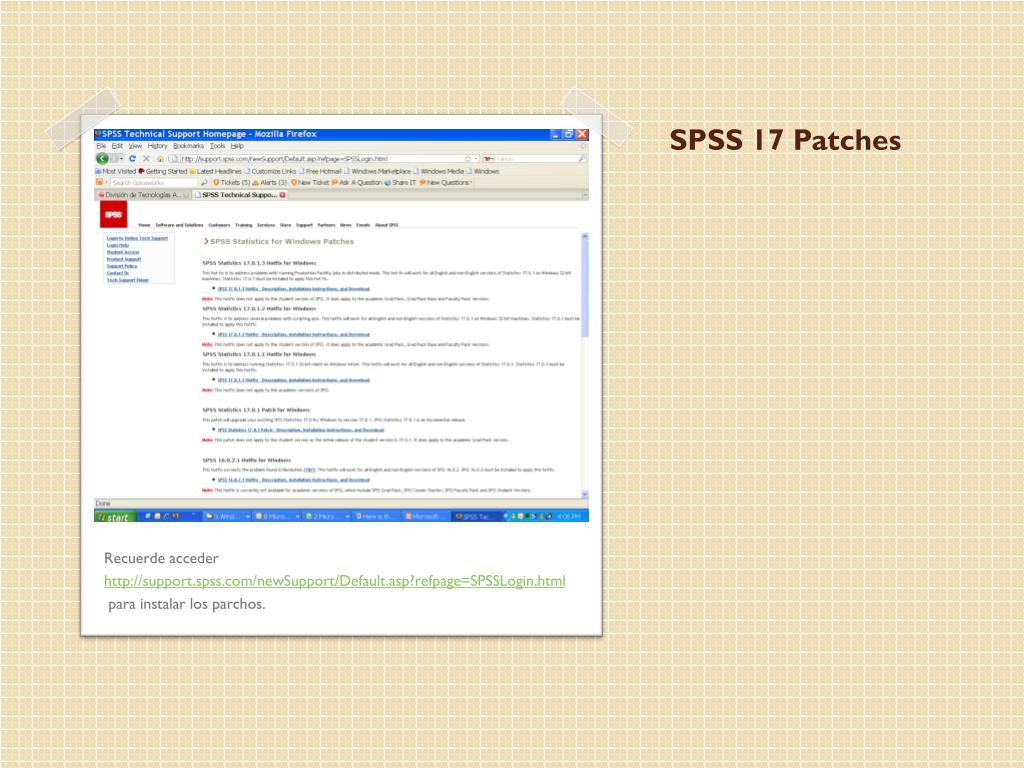Click the Reload page icon in Firefox
Screen dimensions: 1024x768
tap(133, 159)
